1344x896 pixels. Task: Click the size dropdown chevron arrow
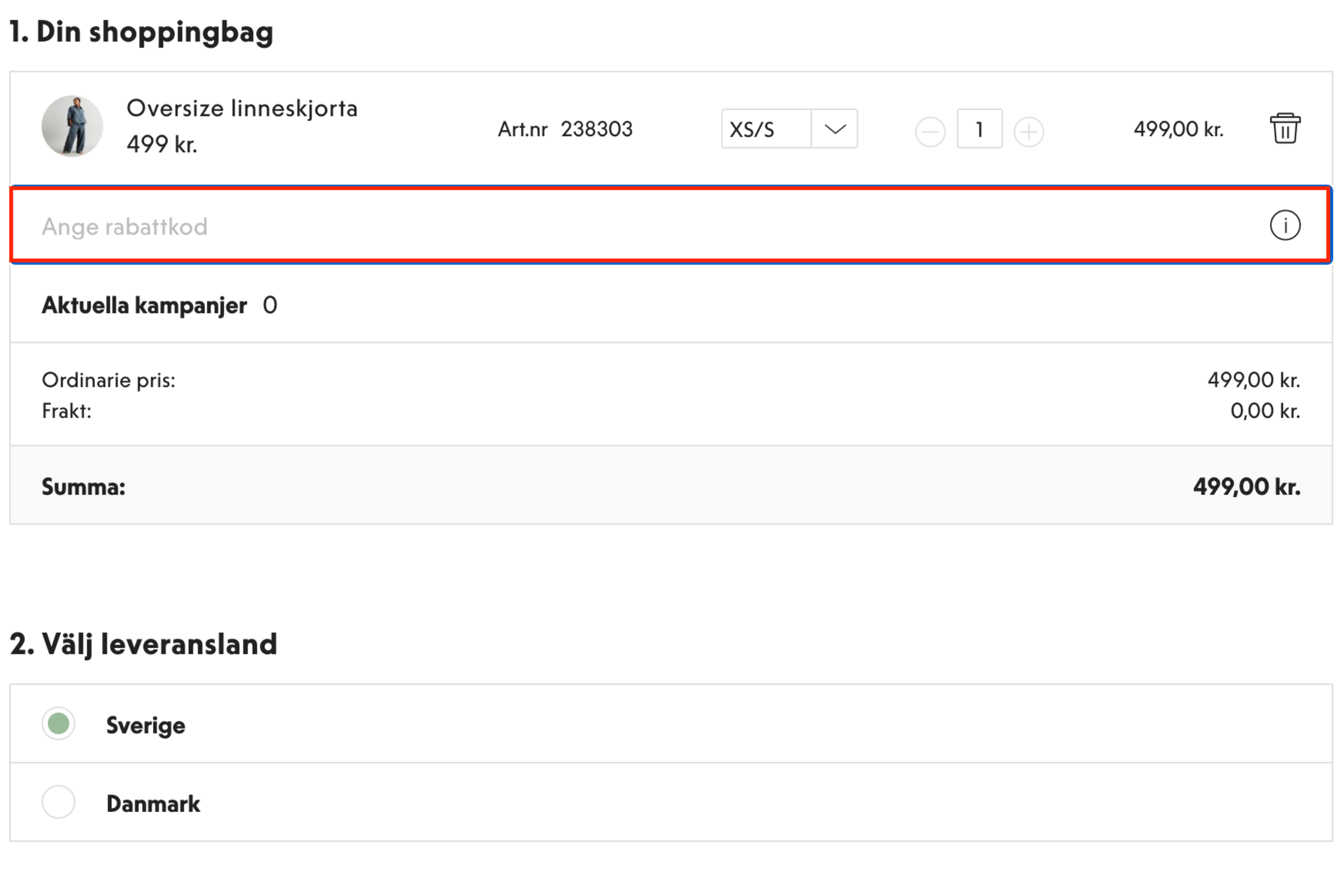tap(835, 129)
